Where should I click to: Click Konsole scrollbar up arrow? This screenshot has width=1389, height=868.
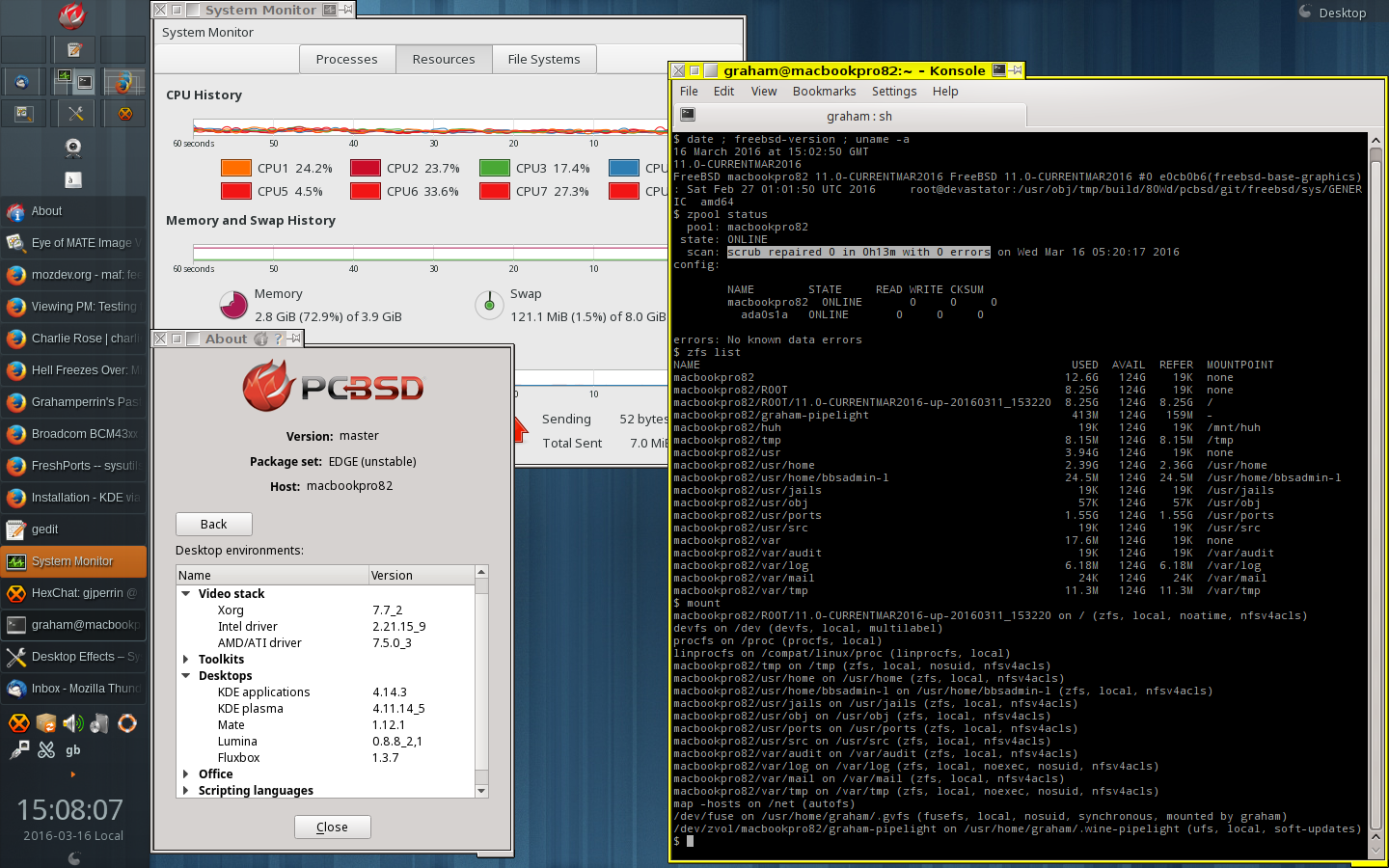1376,141
